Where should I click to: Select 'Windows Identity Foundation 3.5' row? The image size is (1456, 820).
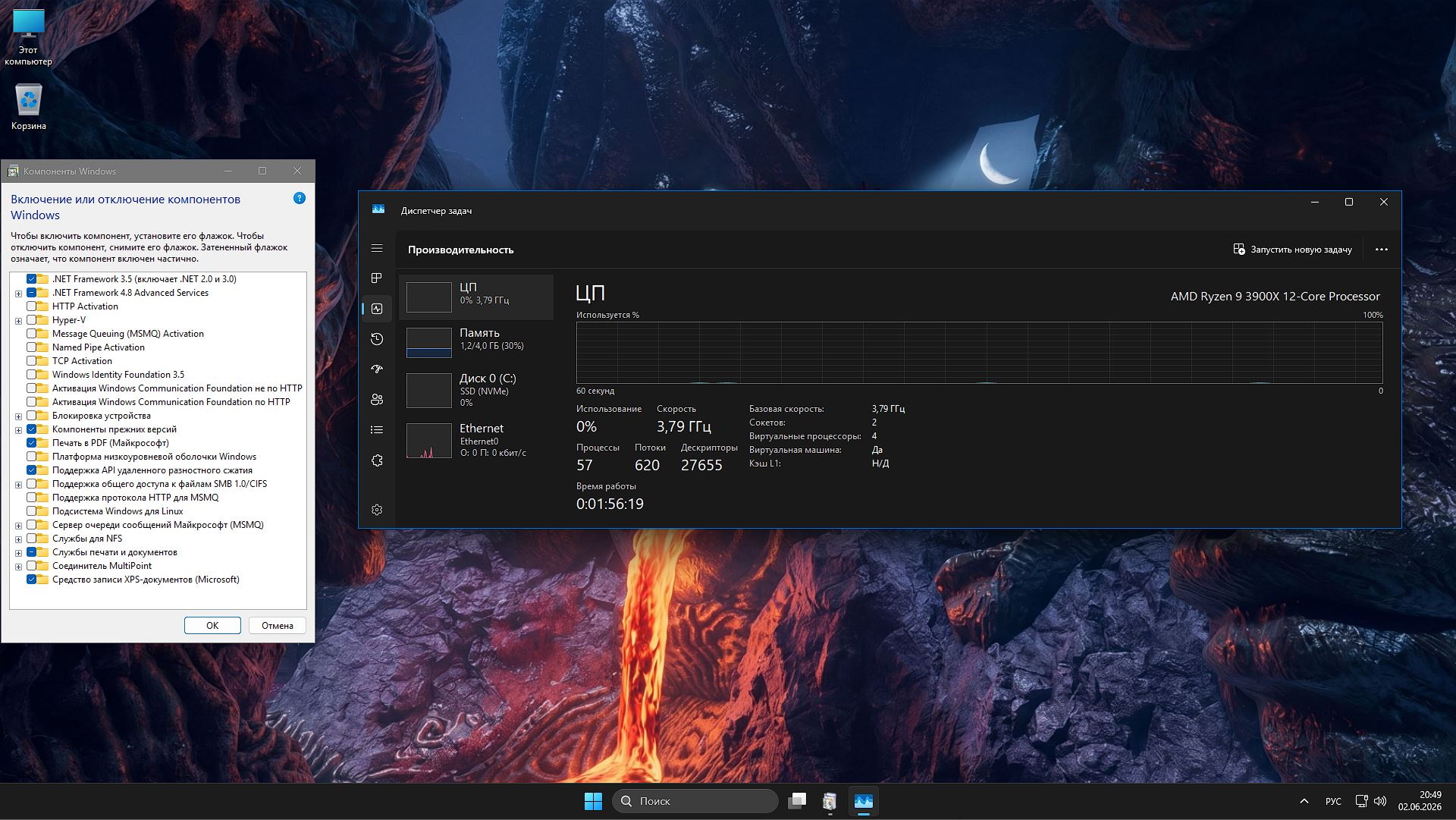click(118, 375)
